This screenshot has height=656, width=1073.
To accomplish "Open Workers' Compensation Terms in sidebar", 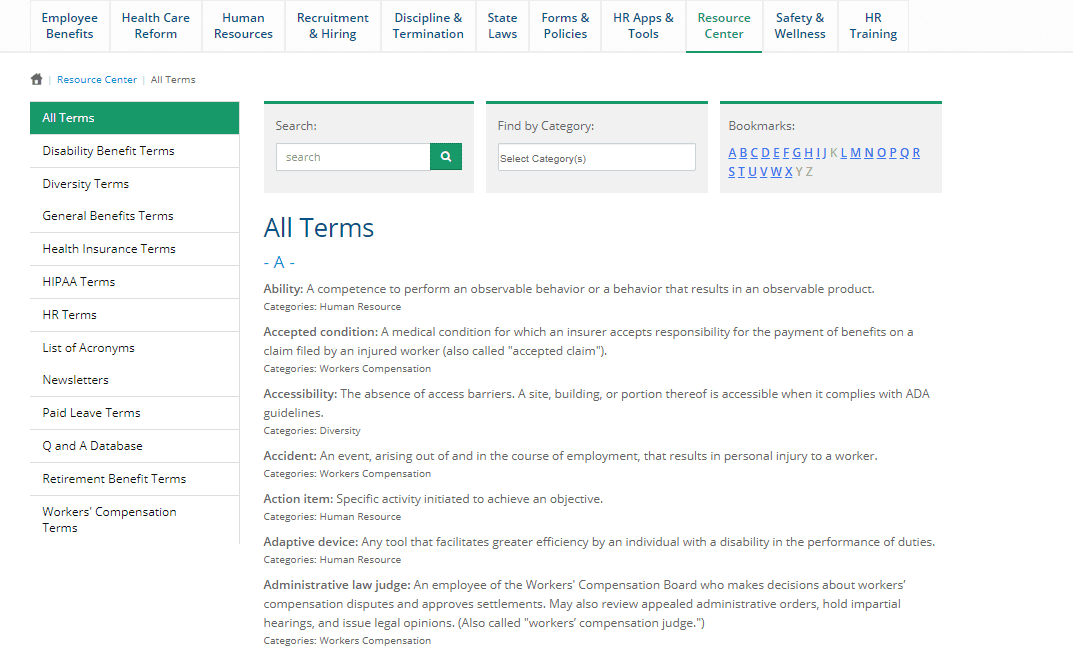I will [135, 519].
